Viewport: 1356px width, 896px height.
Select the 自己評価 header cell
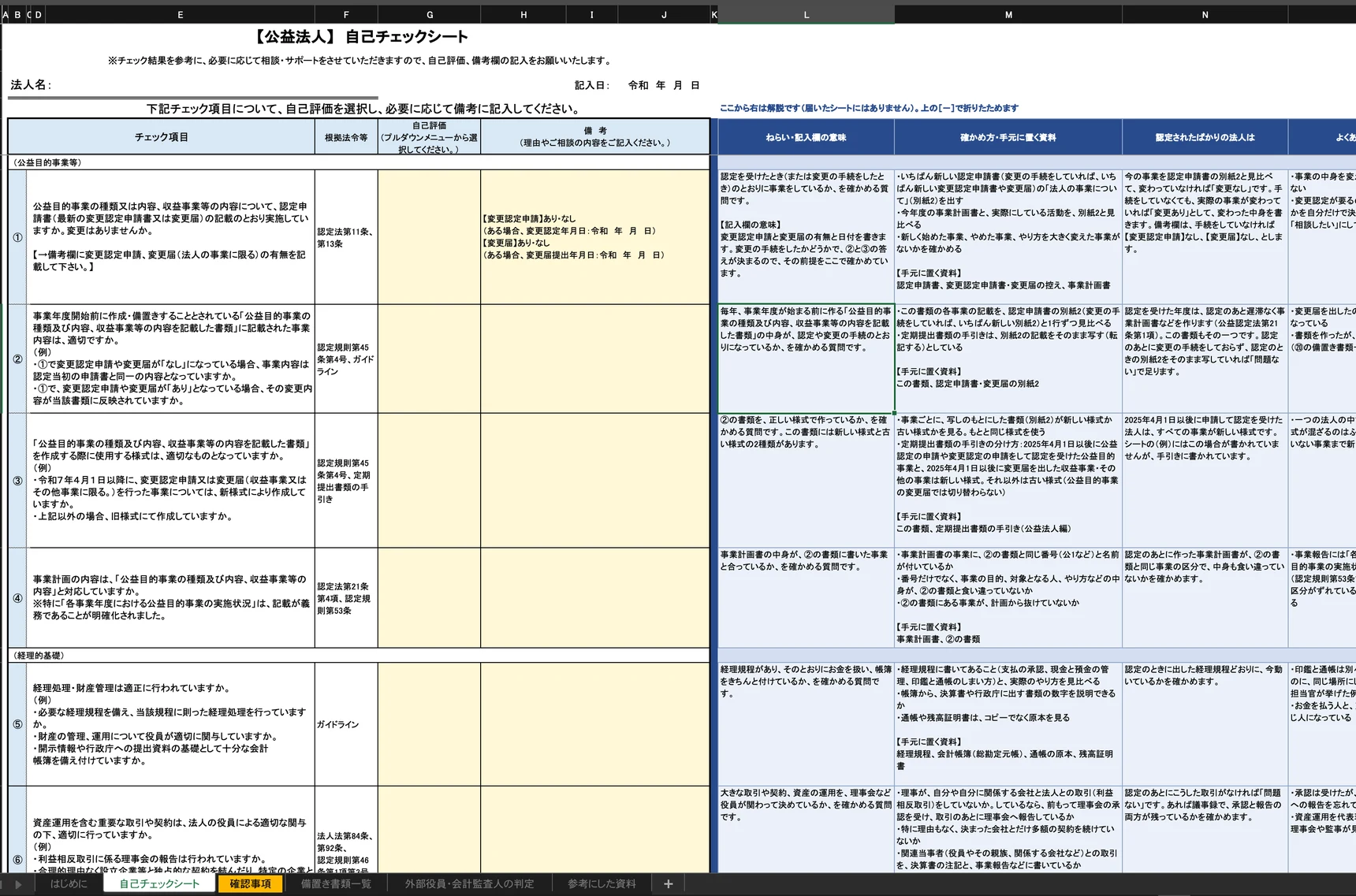coord(430,137)
